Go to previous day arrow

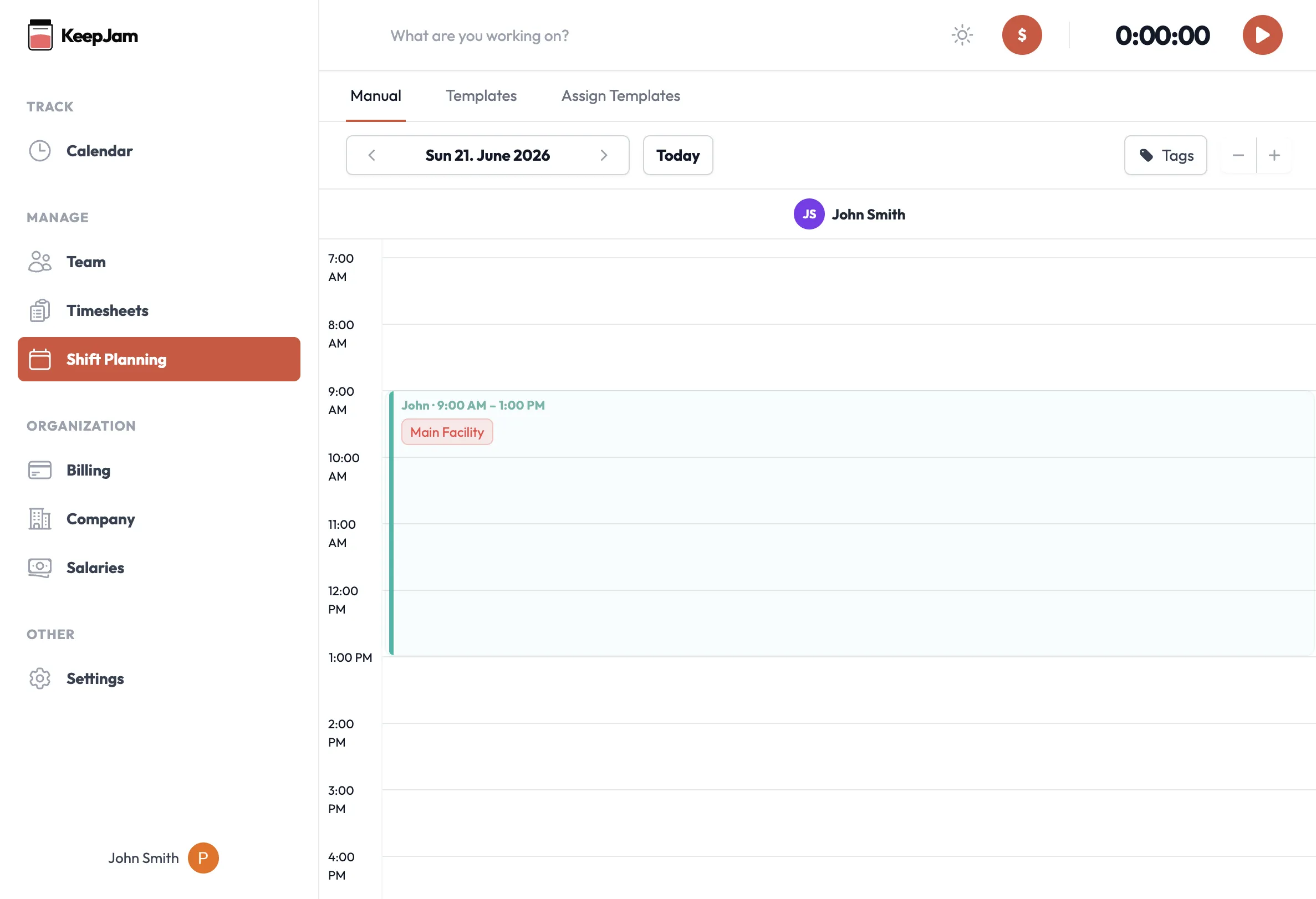click(x=371, y=155)
